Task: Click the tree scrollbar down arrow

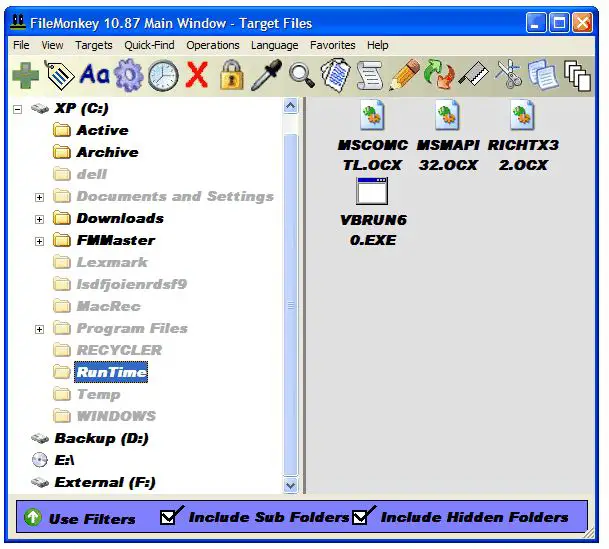Action: tap(291, 485)
